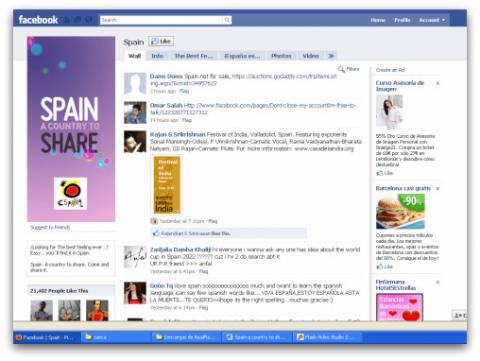
Task: Expand the Account dropdown menu
Action: point(432,20)
